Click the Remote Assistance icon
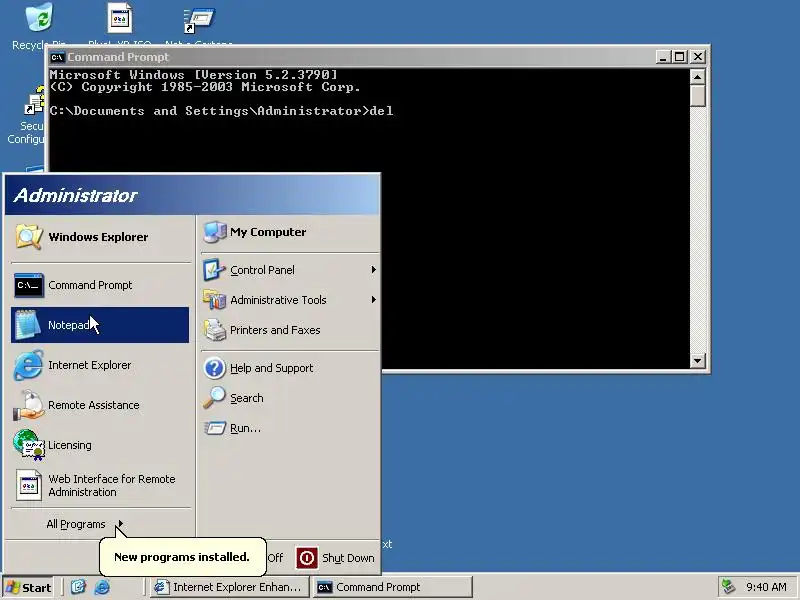This screenshot has width=800, height=600. 29,405
